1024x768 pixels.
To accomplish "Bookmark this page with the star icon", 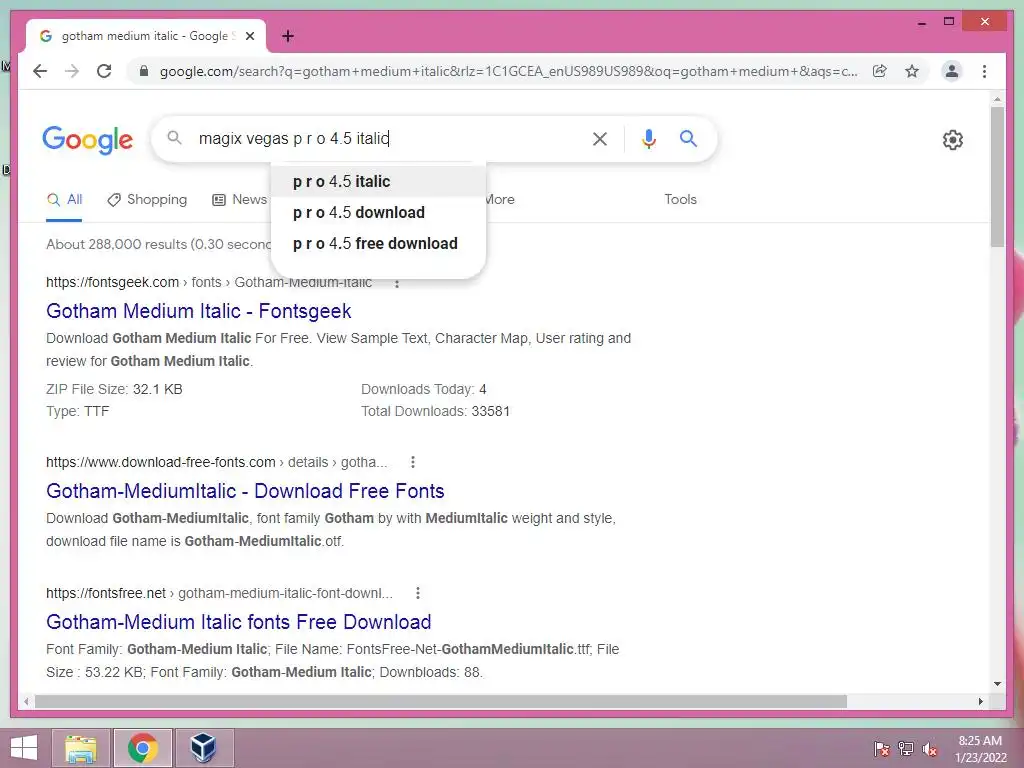I will click(x=912, y=71).
